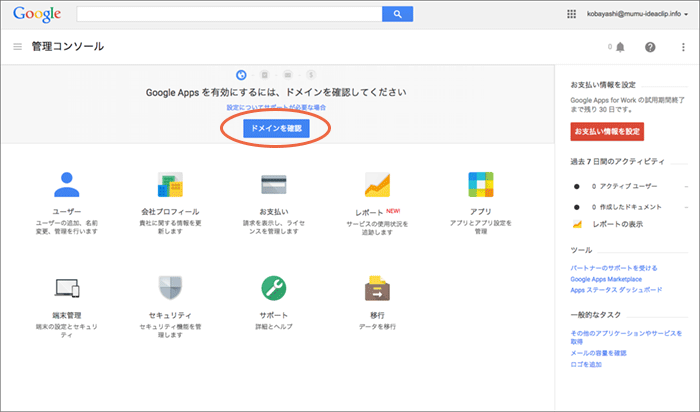Open the 端末管理 device management icon

(x=67, y=288)
